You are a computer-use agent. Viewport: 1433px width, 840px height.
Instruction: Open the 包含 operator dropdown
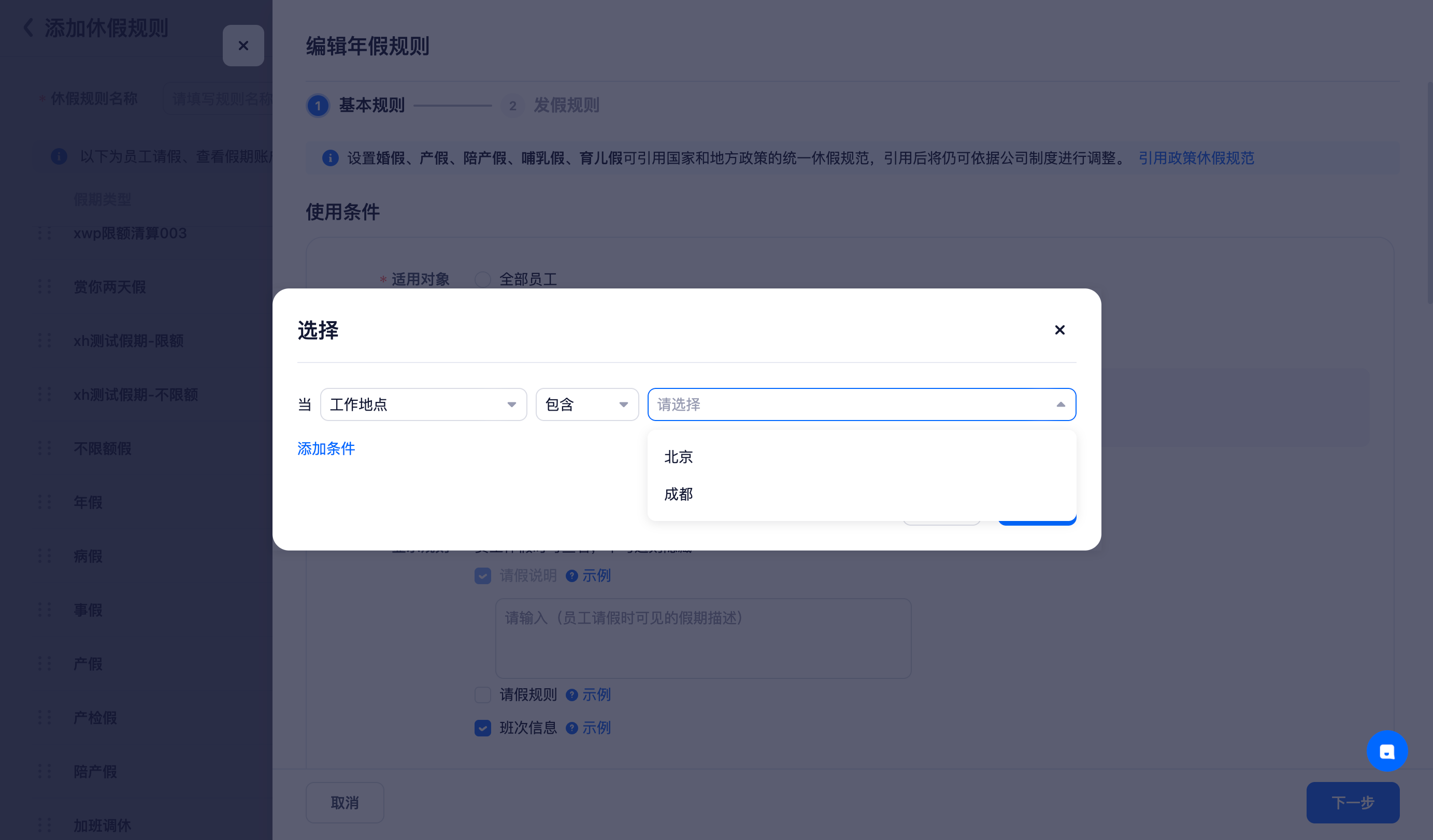586,404
